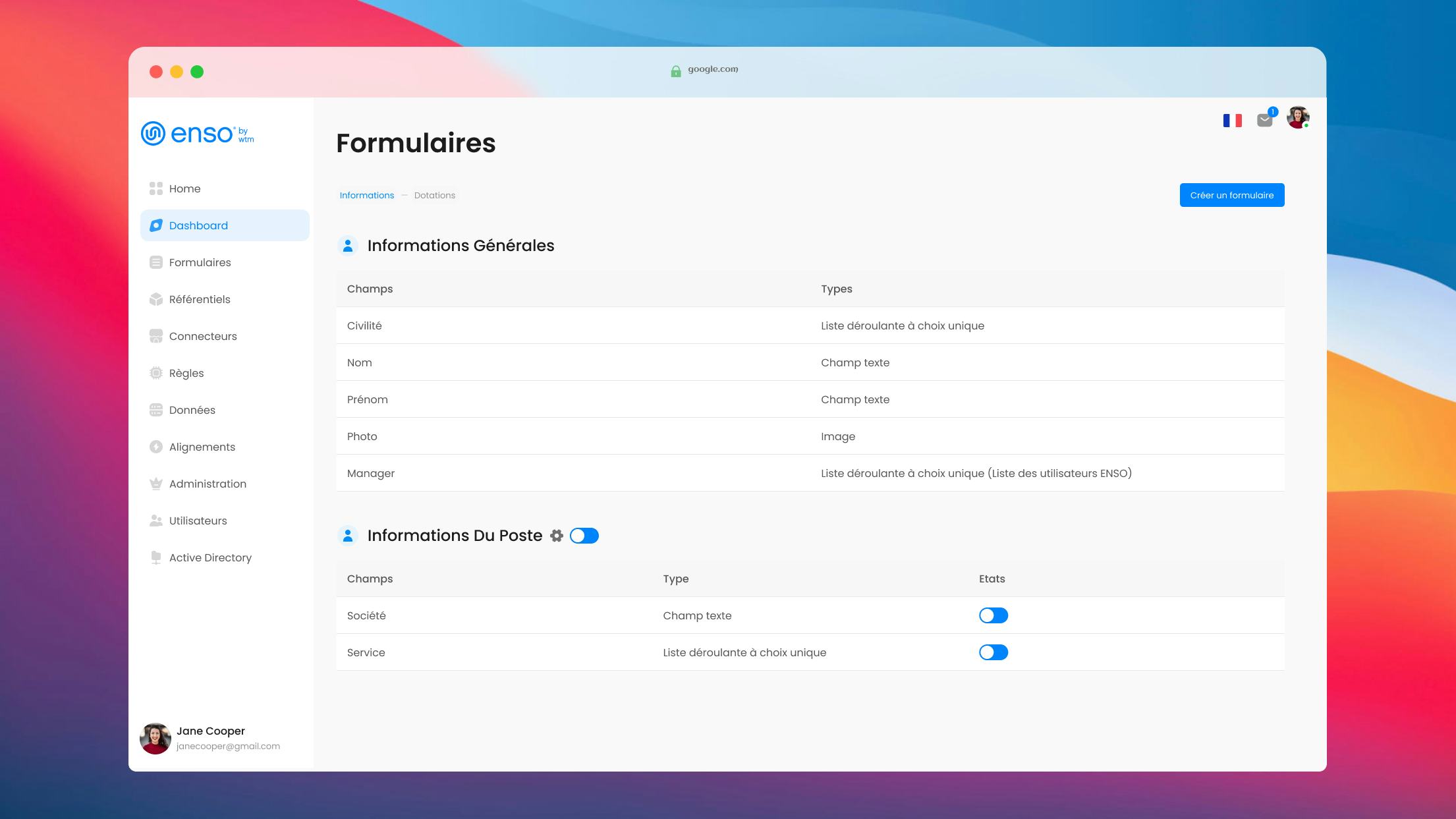
Task: Open the Informations breadcrumb link
Action: click(x=366, y=195)
